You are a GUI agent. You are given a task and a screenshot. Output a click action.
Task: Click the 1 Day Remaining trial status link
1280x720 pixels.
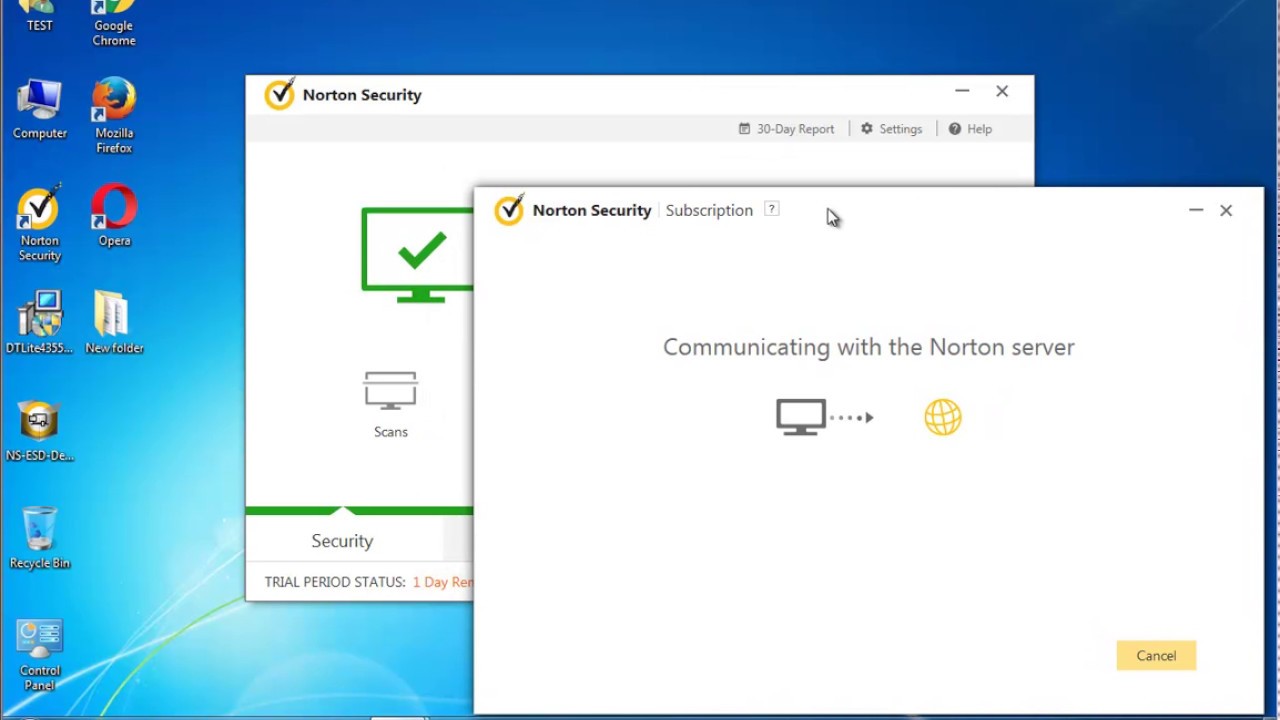[x=443, y=582]
